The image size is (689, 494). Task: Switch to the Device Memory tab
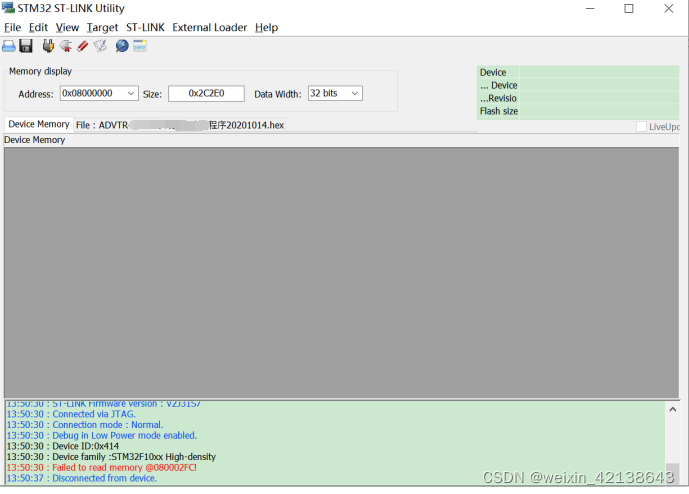click(39, 124)
